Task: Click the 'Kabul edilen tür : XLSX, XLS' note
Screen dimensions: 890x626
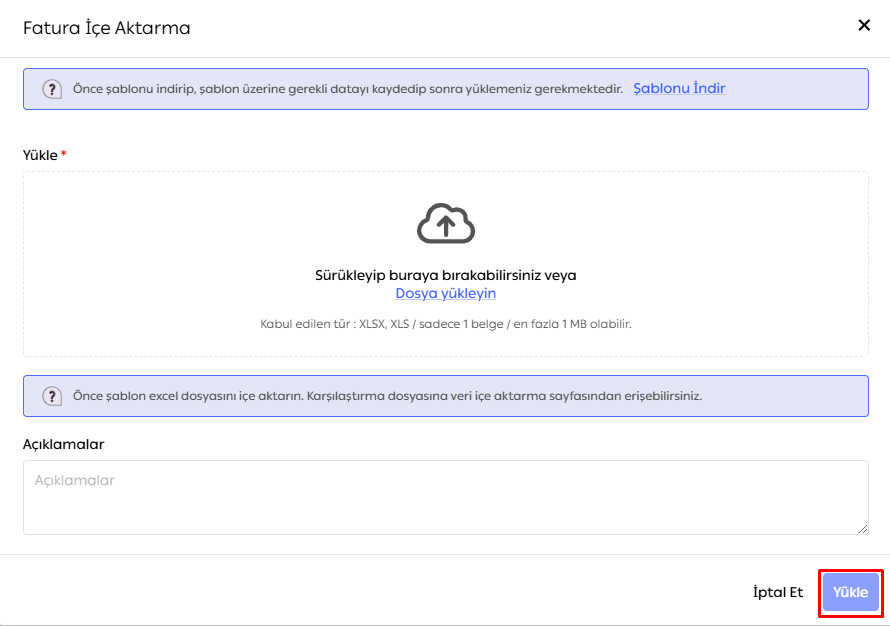Action: 446,324
